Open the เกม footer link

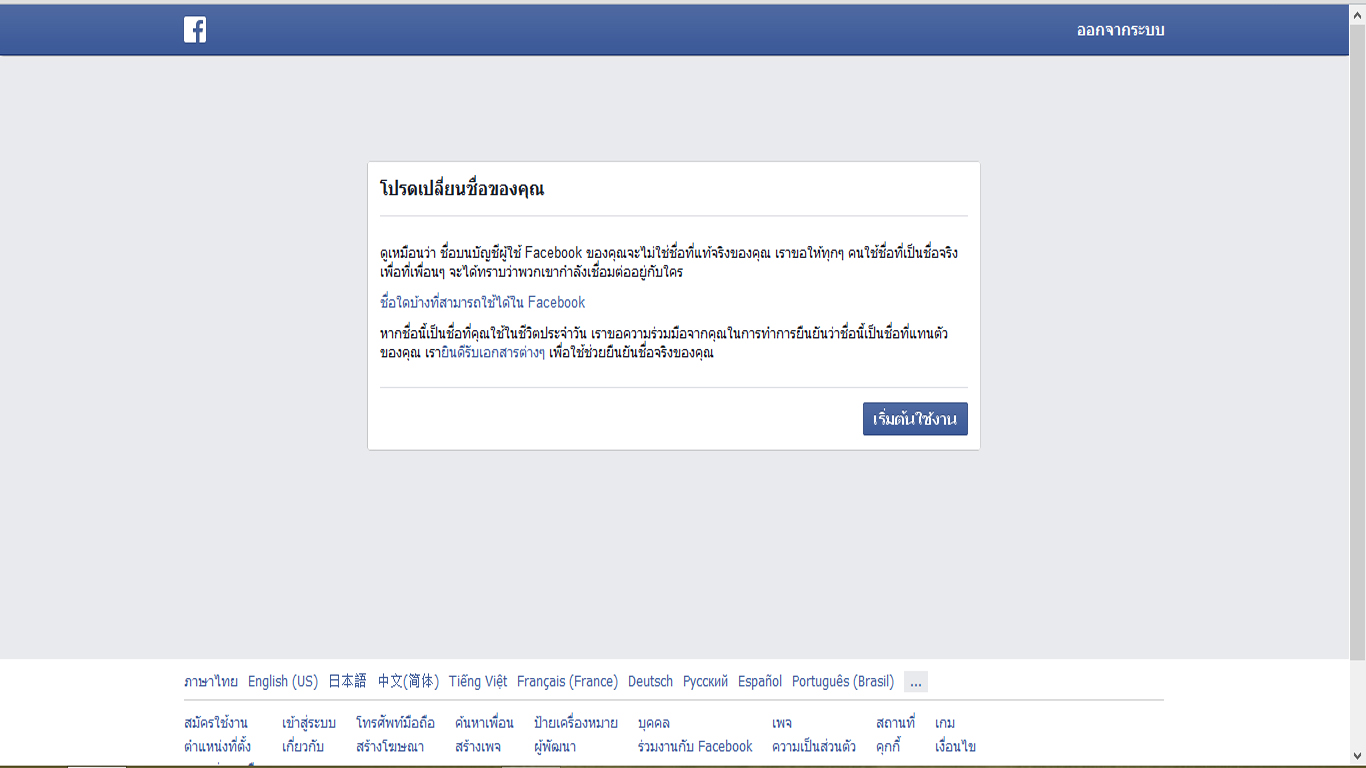pyautogui.click(x=945, y=722)
